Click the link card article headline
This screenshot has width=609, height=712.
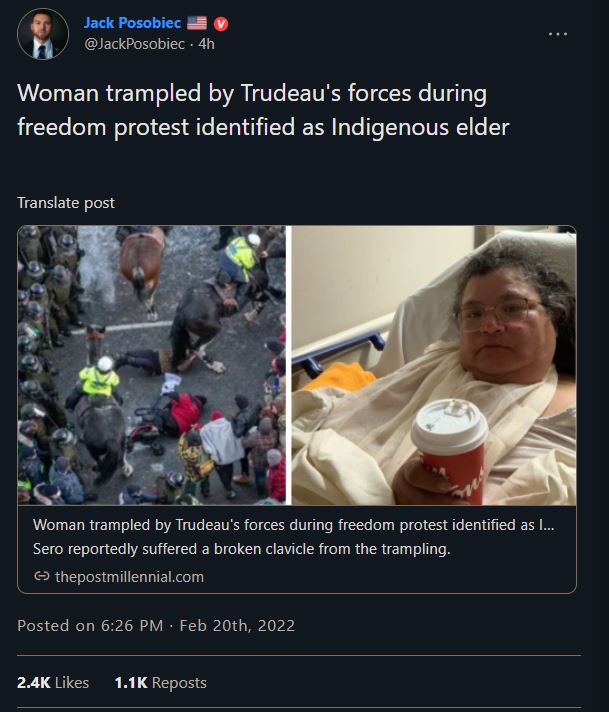(293, 525)
